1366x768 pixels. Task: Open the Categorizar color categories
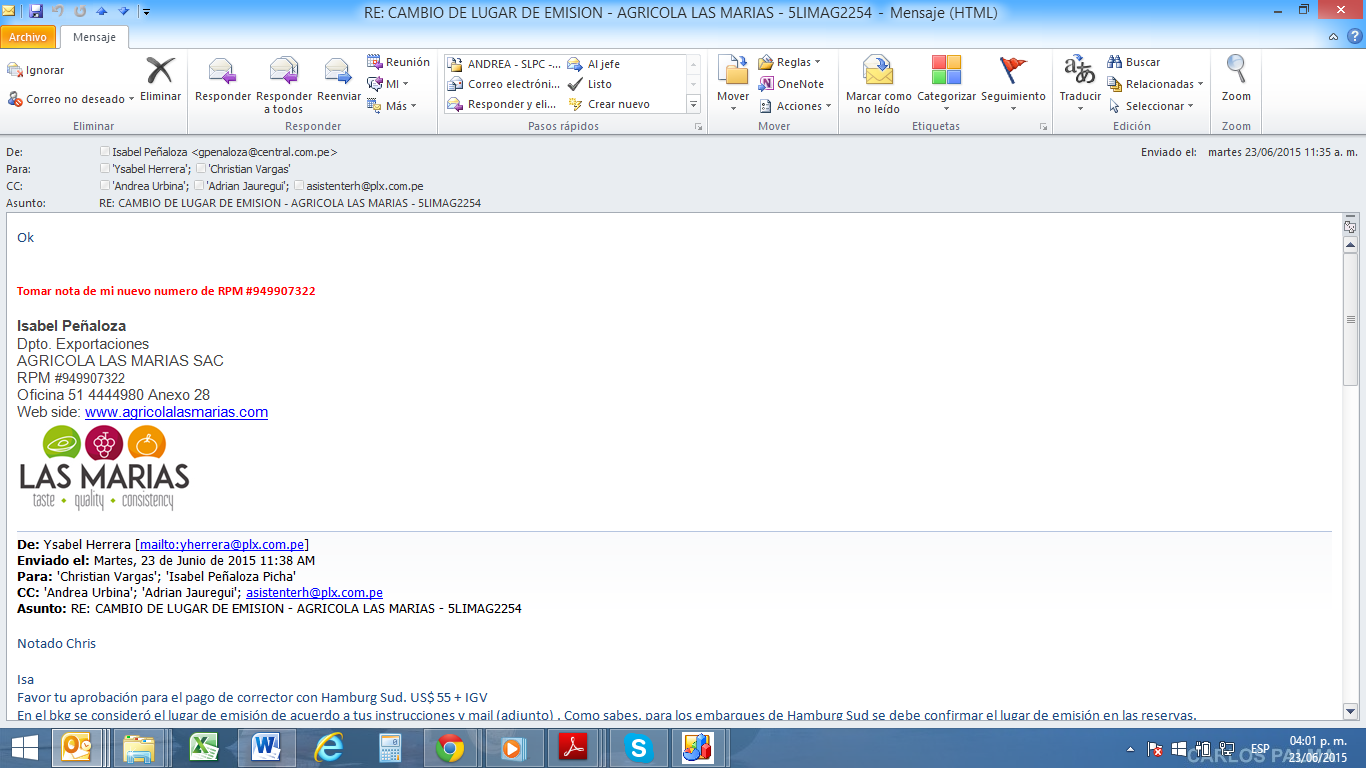946,80
